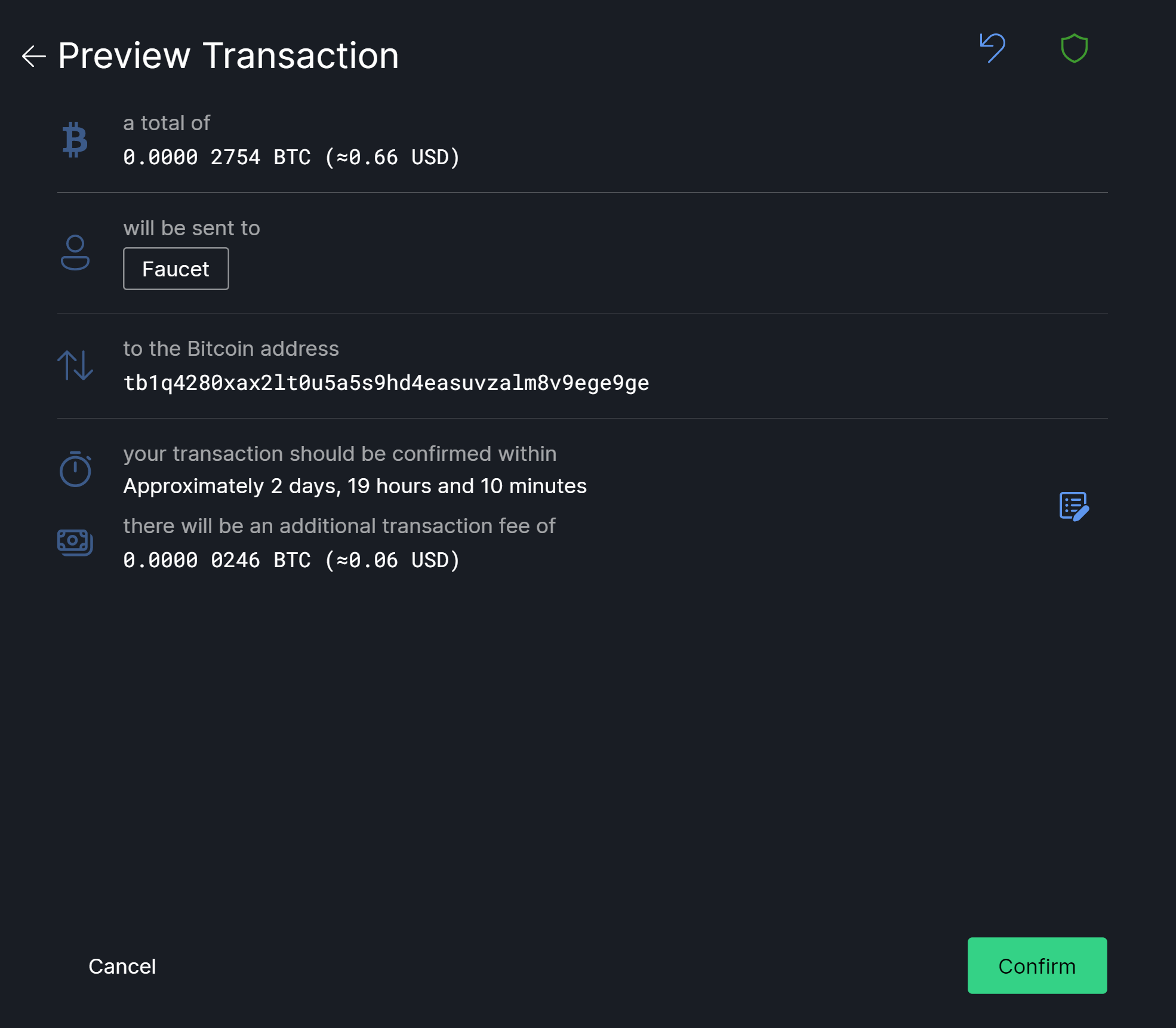Open the edit fee settings icon
This screenshot has height=1028, width=1176.
1074,506
